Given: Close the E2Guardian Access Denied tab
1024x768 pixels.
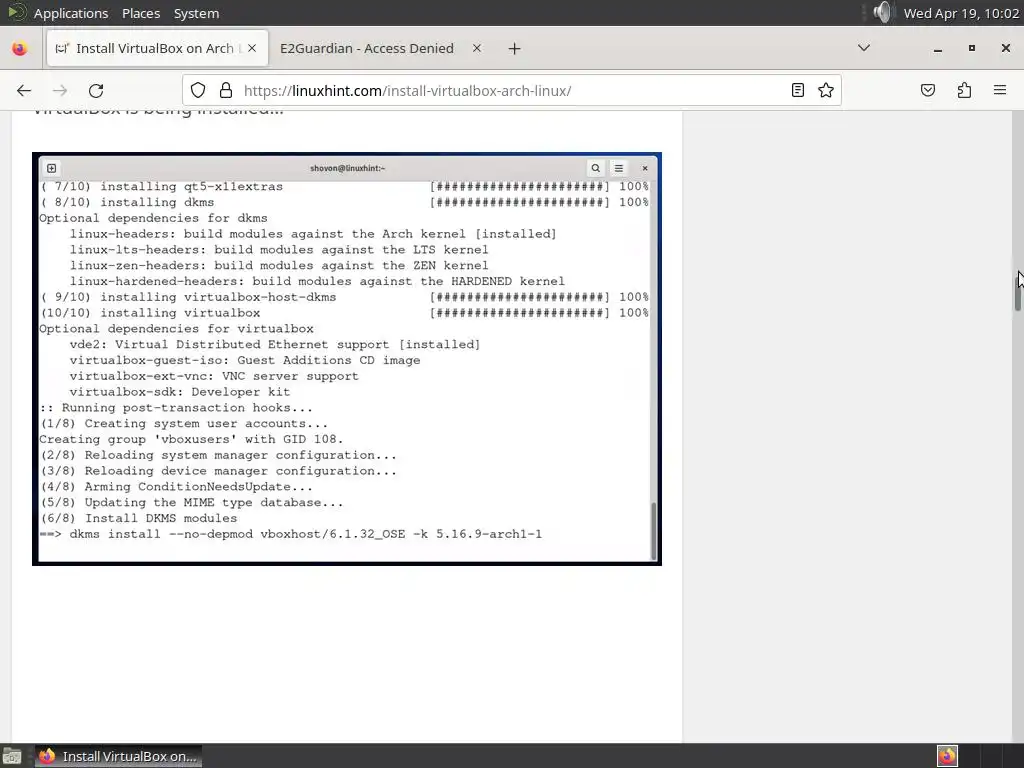Looking at the screenshot, I should 477,48.
